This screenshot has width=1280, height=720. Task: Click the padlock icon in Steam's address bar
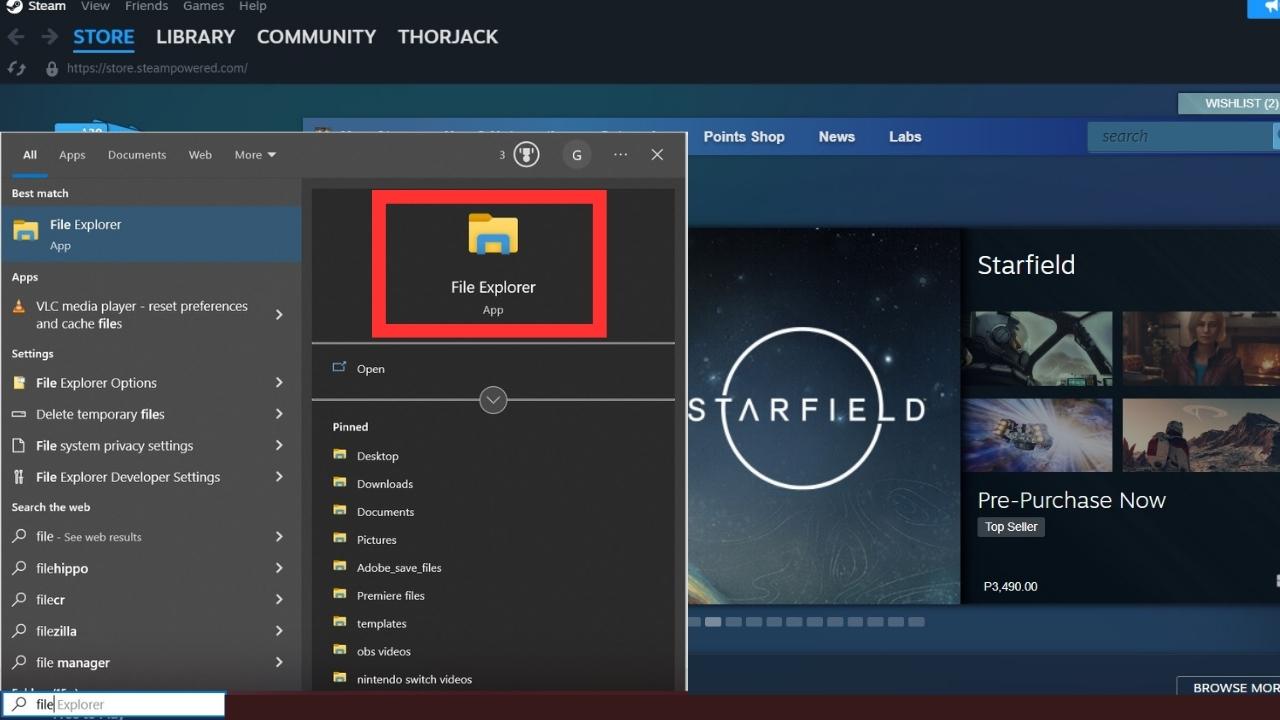pyautogui.click(x=51, y=68)
